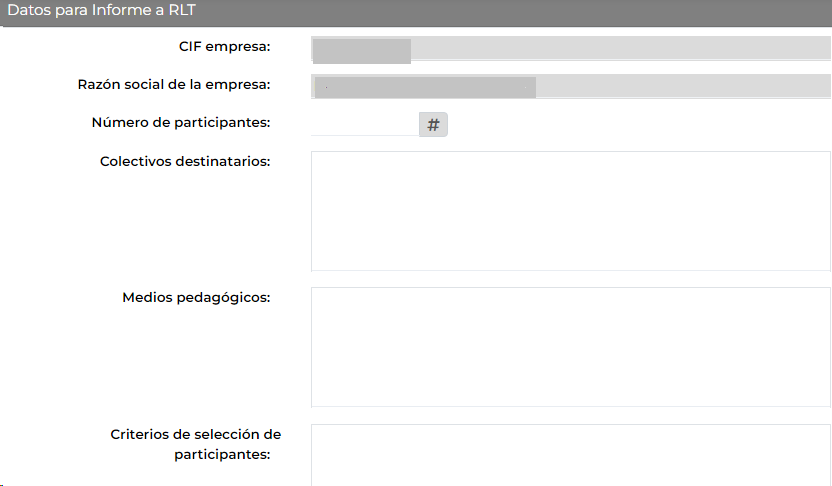This screenshot has height=486, width=832.
Task: Click the Criterios de selección de participantes label
Action: point(196,444)
